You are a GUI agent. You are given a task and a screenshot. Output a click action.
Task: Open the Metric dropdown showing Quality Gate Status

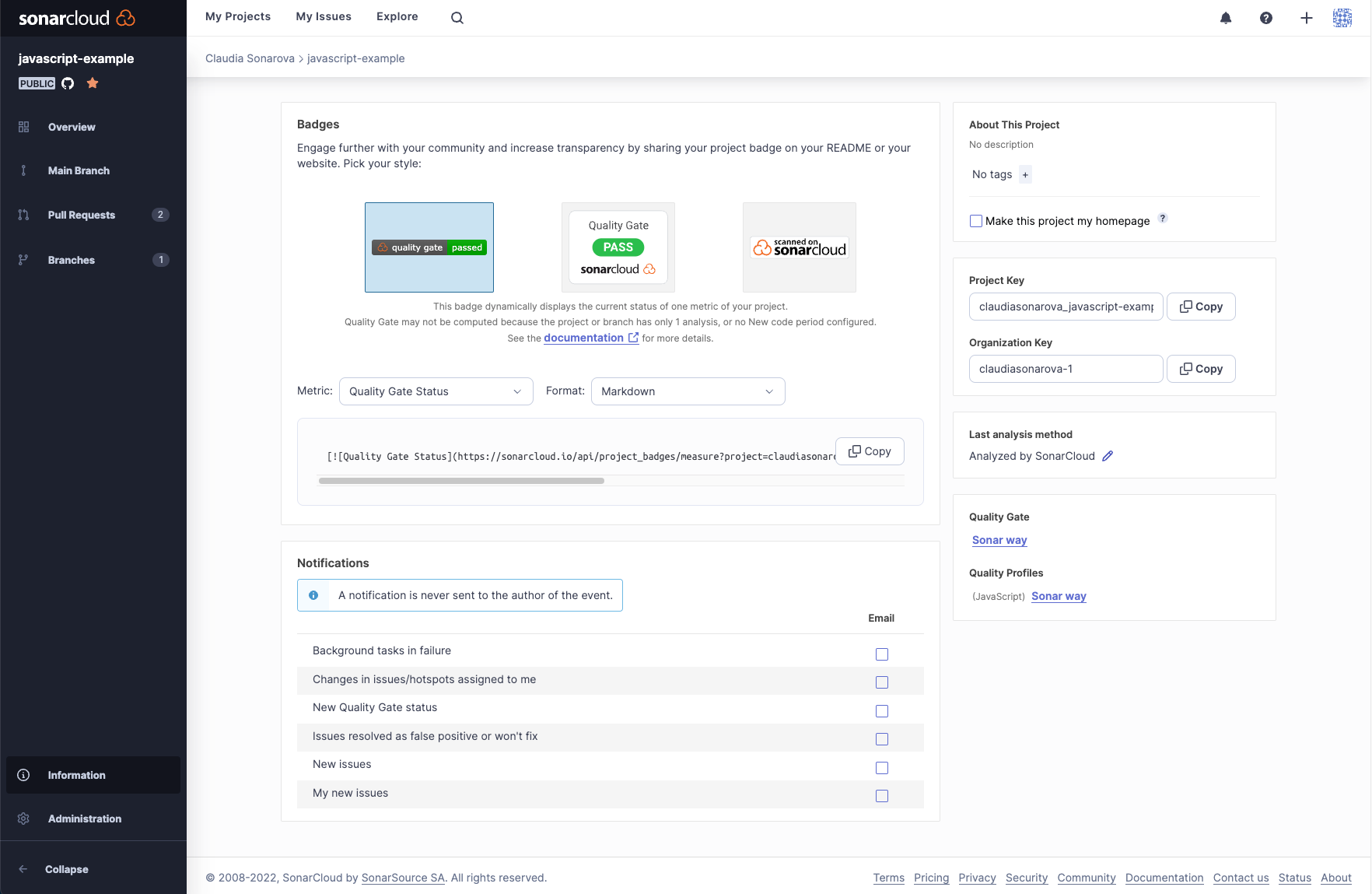pyautogui.click(x=436, y=391)
